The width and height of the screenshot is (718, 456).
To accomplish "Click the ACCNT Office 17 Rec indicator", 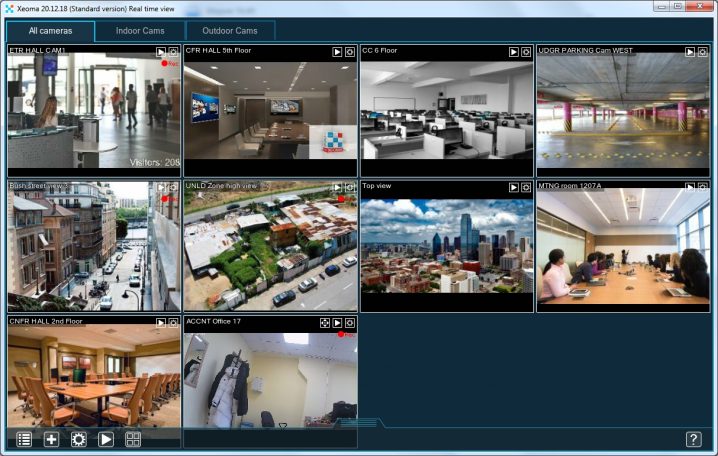I will [x=345, y=334].
